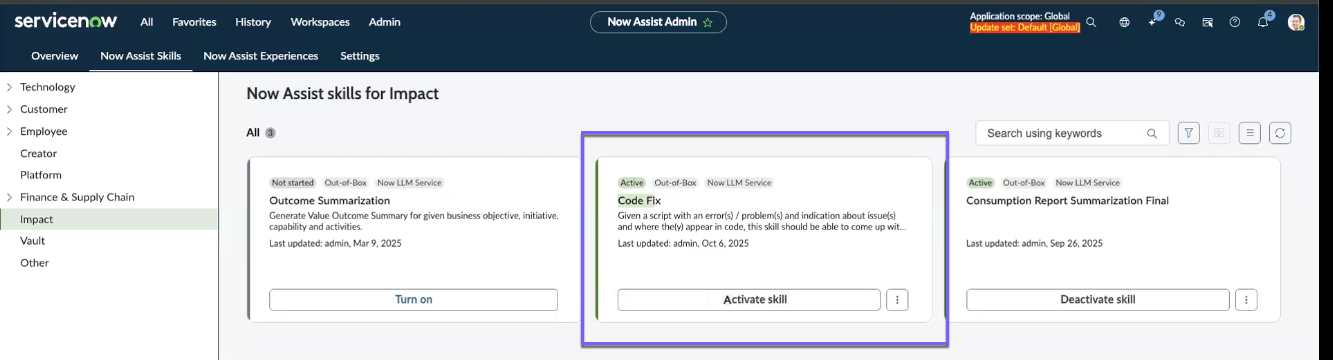The height and width of the screenshot is (360, 1333).
Task: Open the user profile avatar
Action: point(1296,22)
